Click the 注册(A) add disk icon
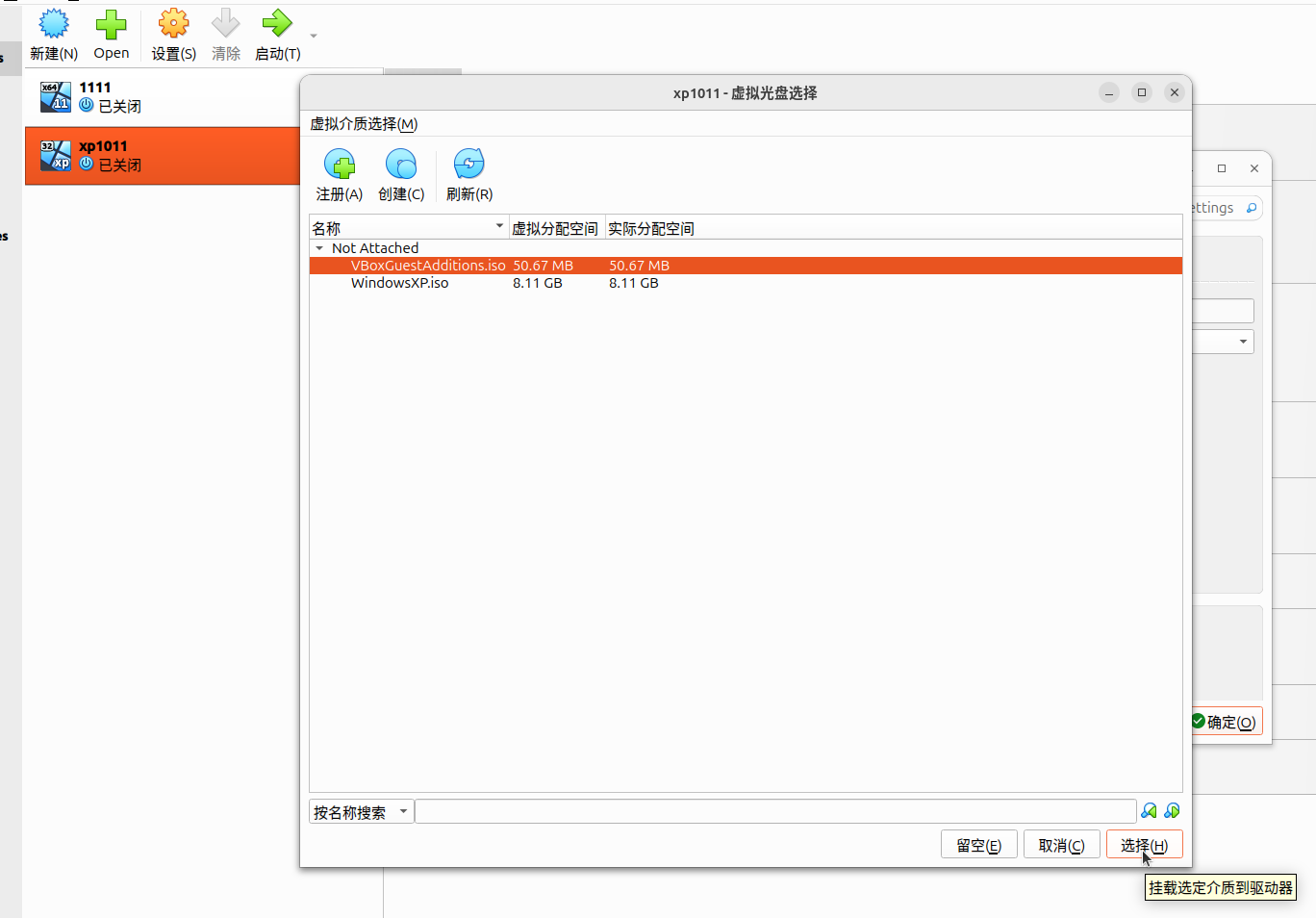The height and width of the screenshot is (918, 1316). pyautogui.click(x=340, y=165)
